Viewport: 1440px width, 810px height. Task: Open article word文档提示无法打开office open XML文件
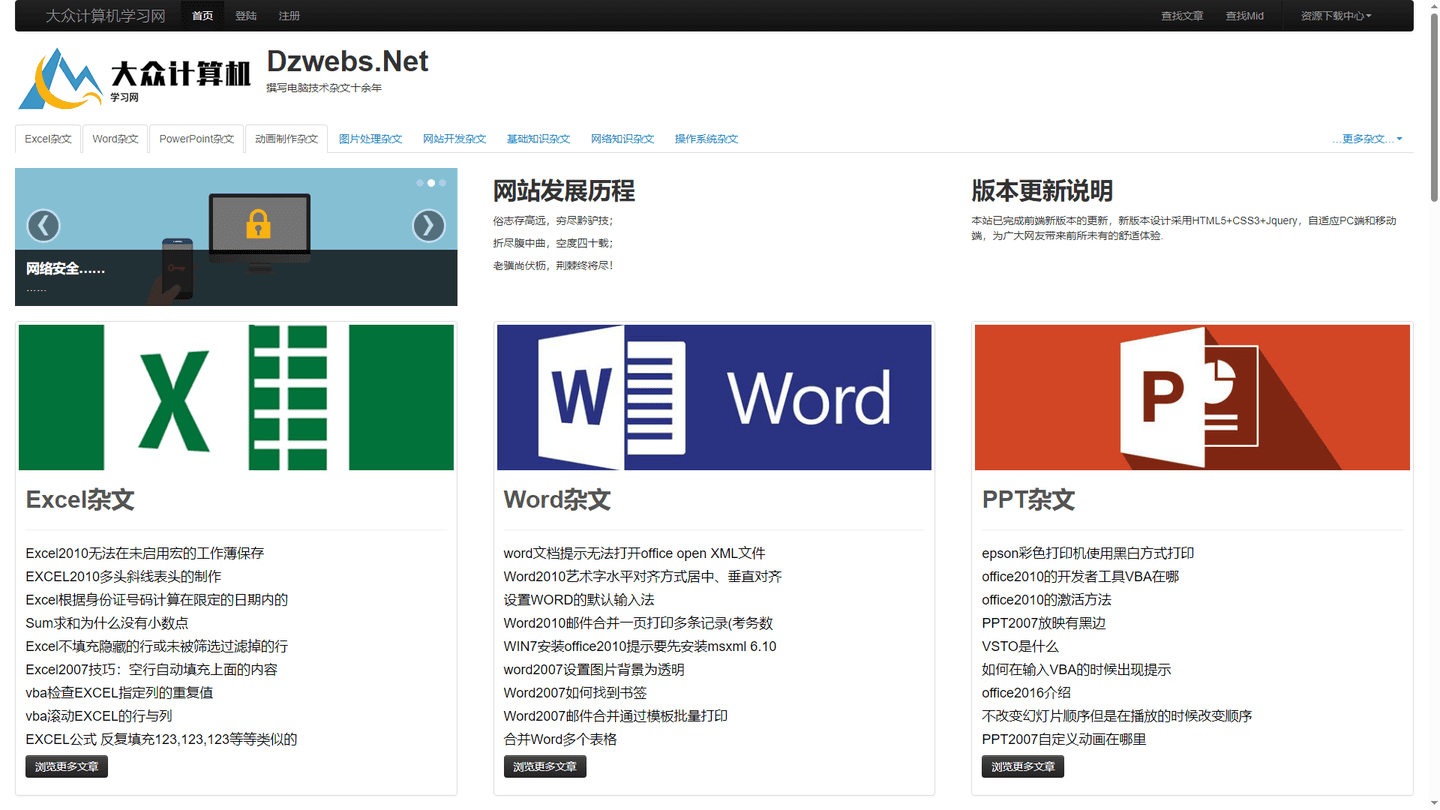634,553
